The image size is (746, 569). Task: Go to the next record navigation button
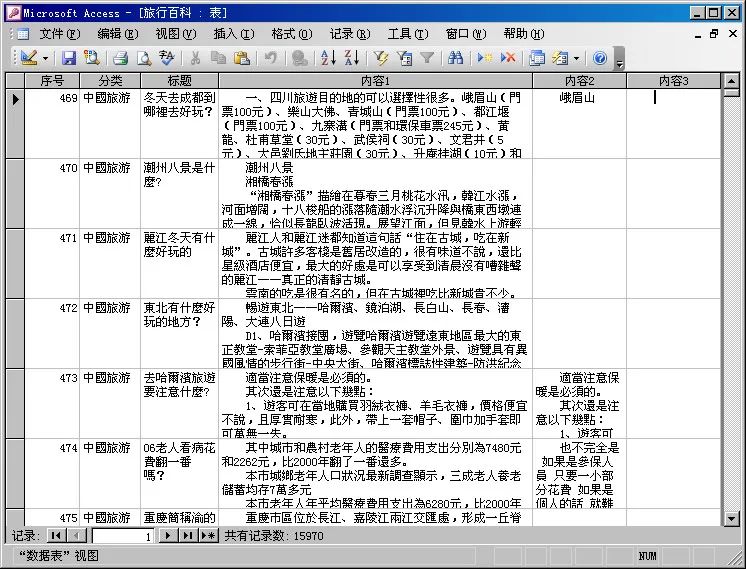coord(168,536)
